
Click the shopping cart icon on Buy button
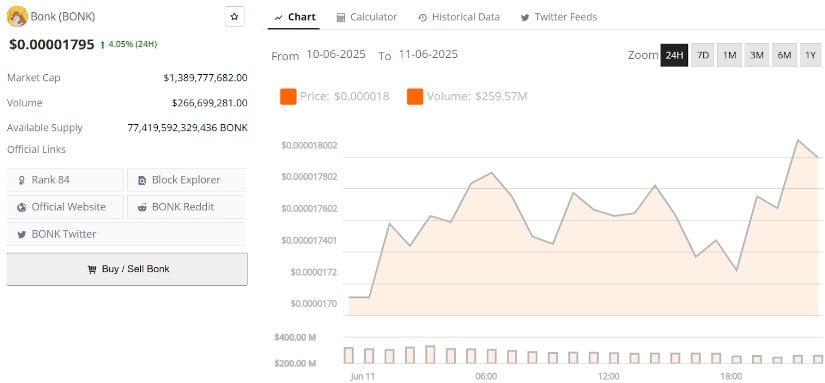(x=92, y=269)
